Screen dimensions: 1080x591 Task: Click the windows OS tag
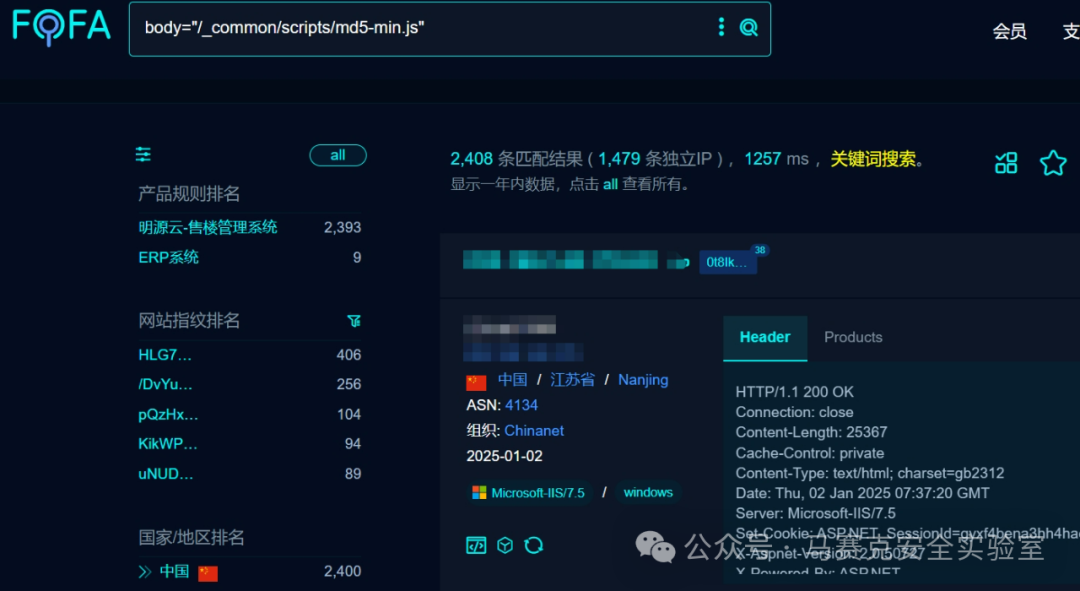[x=647, y=492]
